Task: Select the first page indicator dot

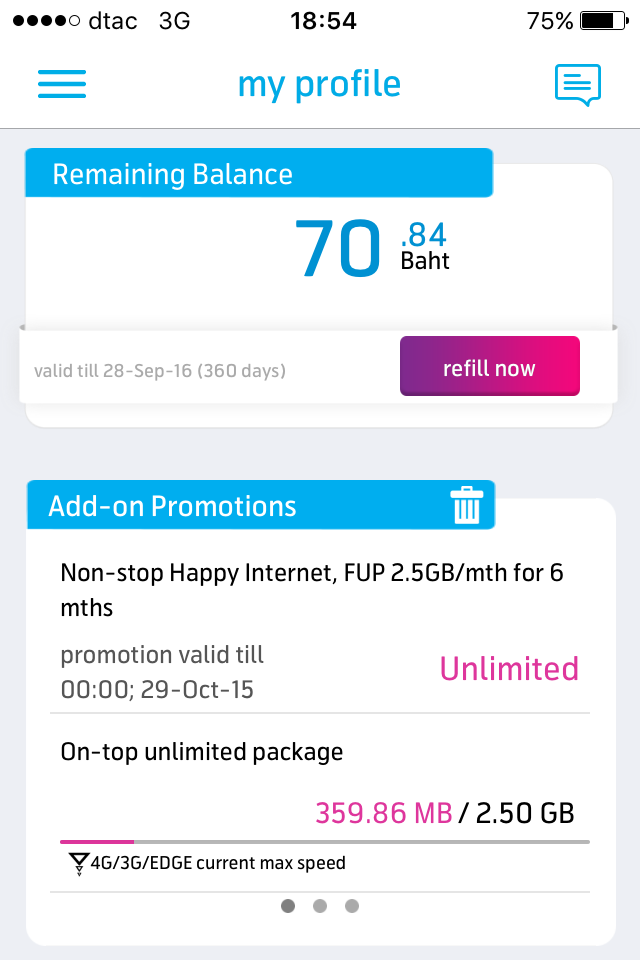Action: tap(288, 906)
